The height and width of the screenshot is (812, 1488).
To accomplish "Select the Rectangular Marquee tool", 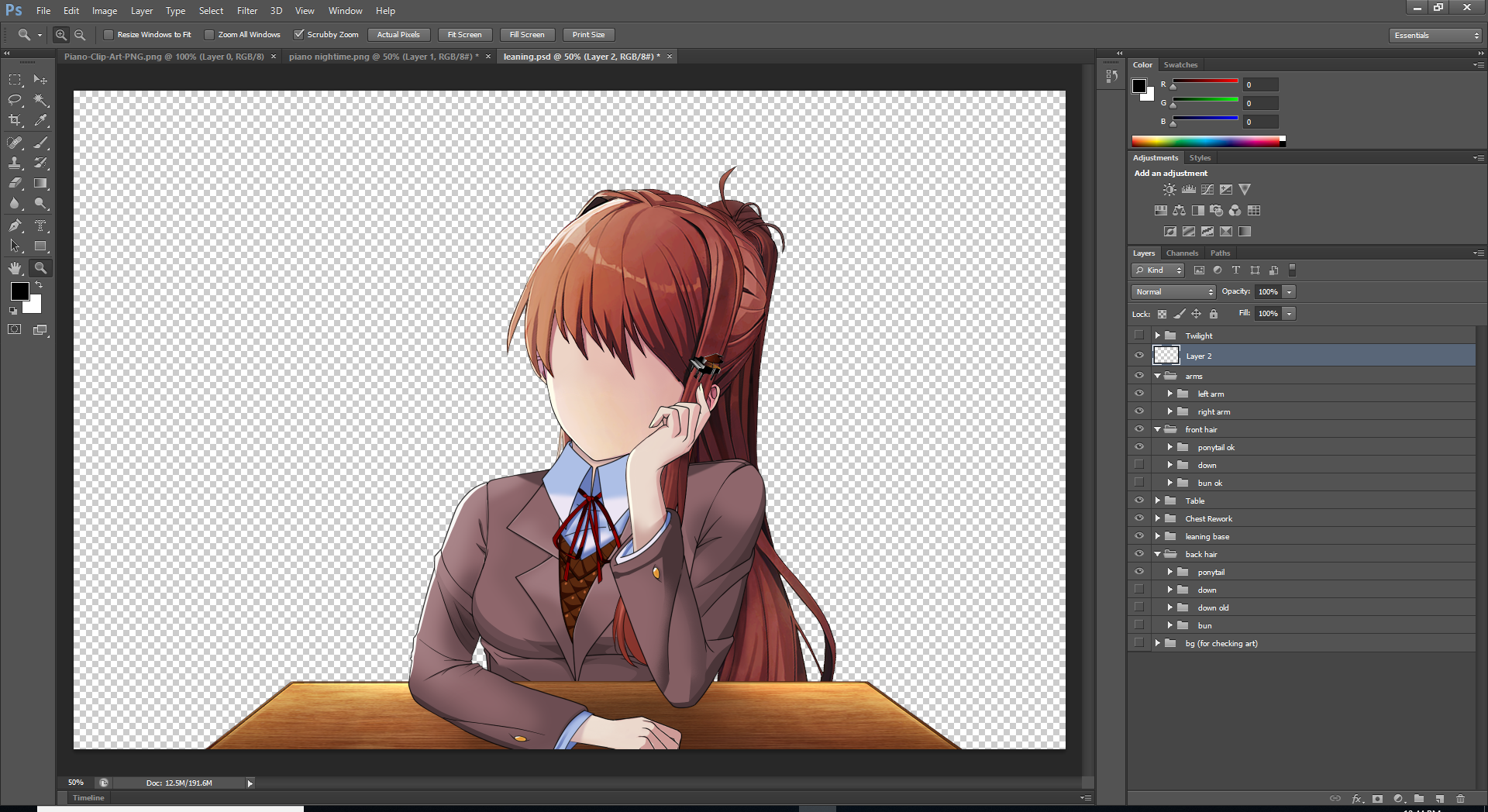I will 15,80.
